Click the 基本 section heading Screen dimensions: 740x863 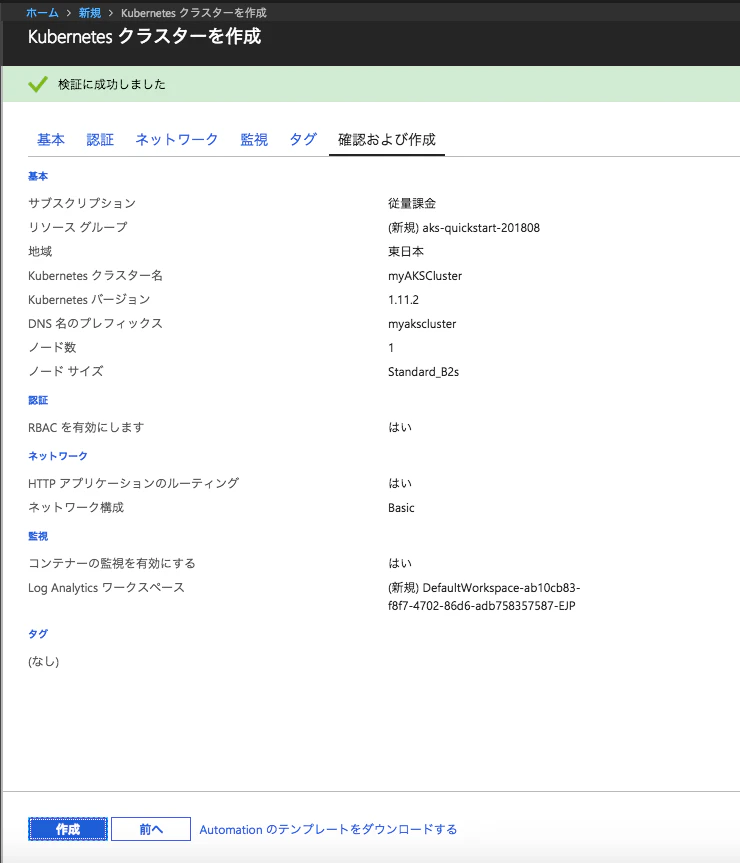click(38, 176)
